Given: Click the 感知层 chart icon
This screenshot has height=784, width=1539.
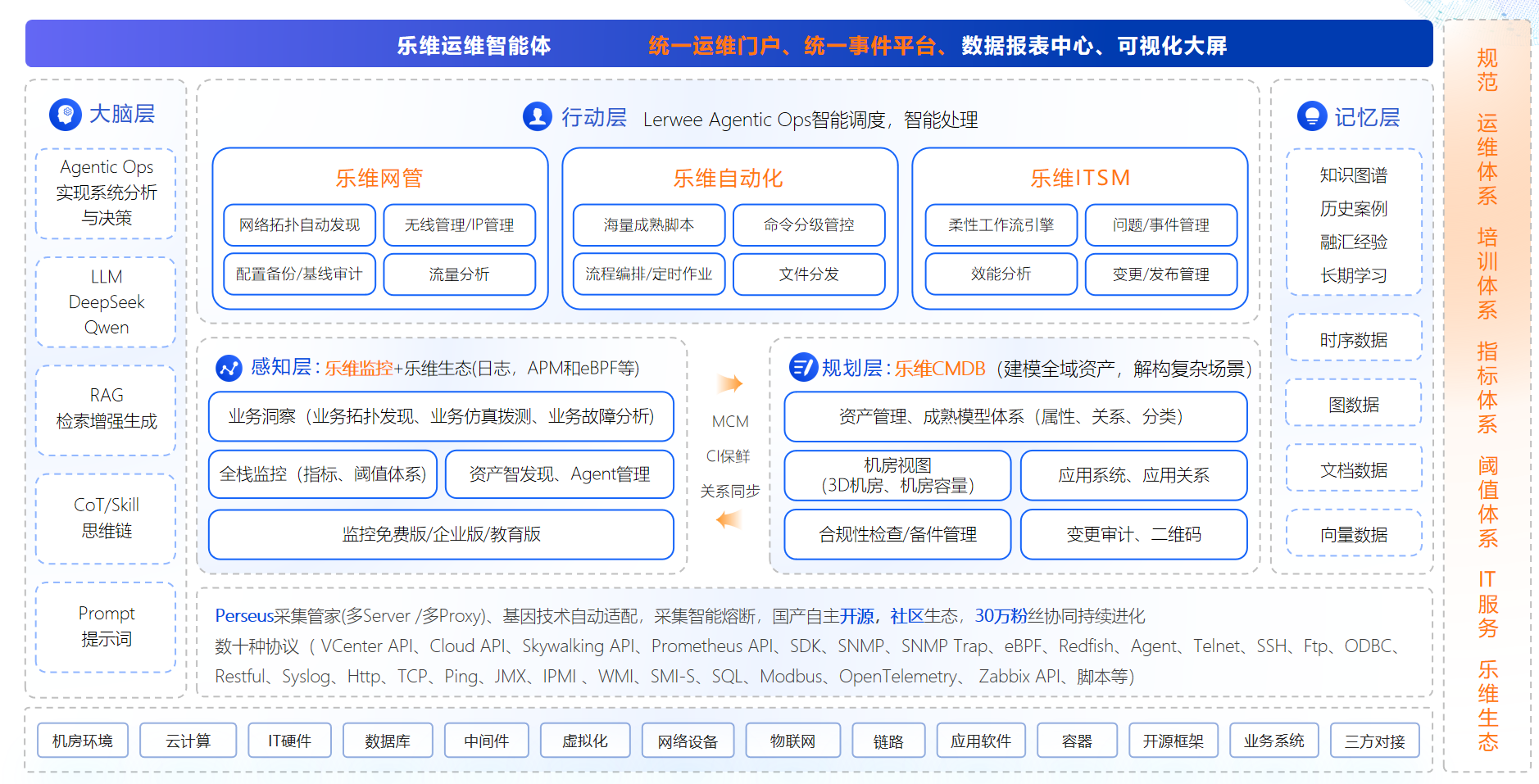Looking at the screenshot, I should [x=229, y=368].
